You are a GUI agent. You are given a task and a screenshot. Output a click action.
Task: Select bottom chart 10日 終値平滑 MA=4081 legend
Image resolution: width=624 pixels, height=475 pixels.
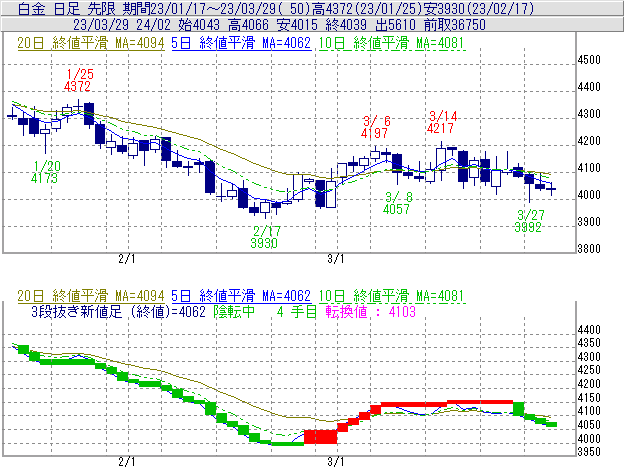(x=392, y=296)
